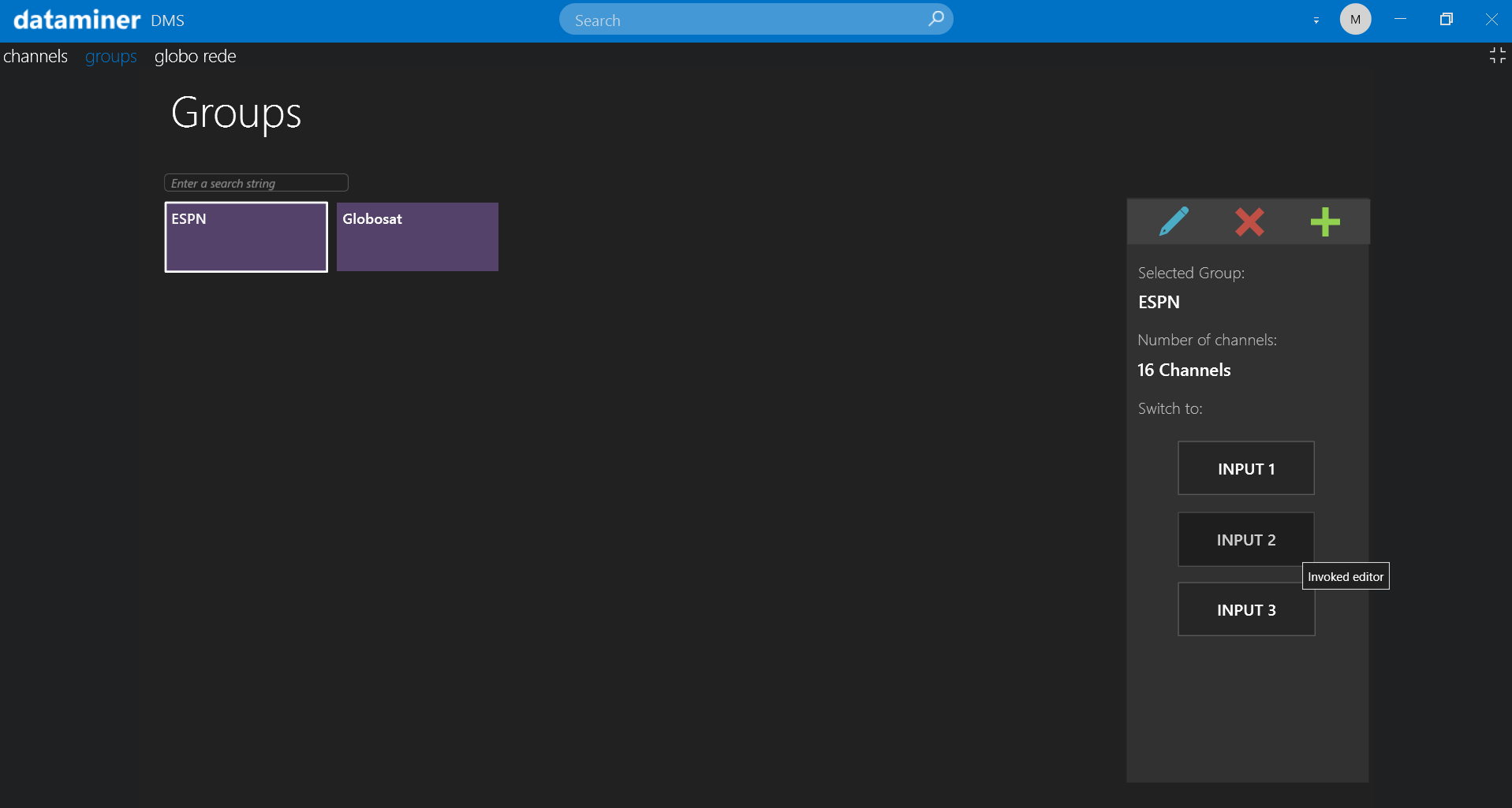The height and width of the screenshot is (808, 1512).
Task: Open the globo rede tab
Action: pos(196,56)
